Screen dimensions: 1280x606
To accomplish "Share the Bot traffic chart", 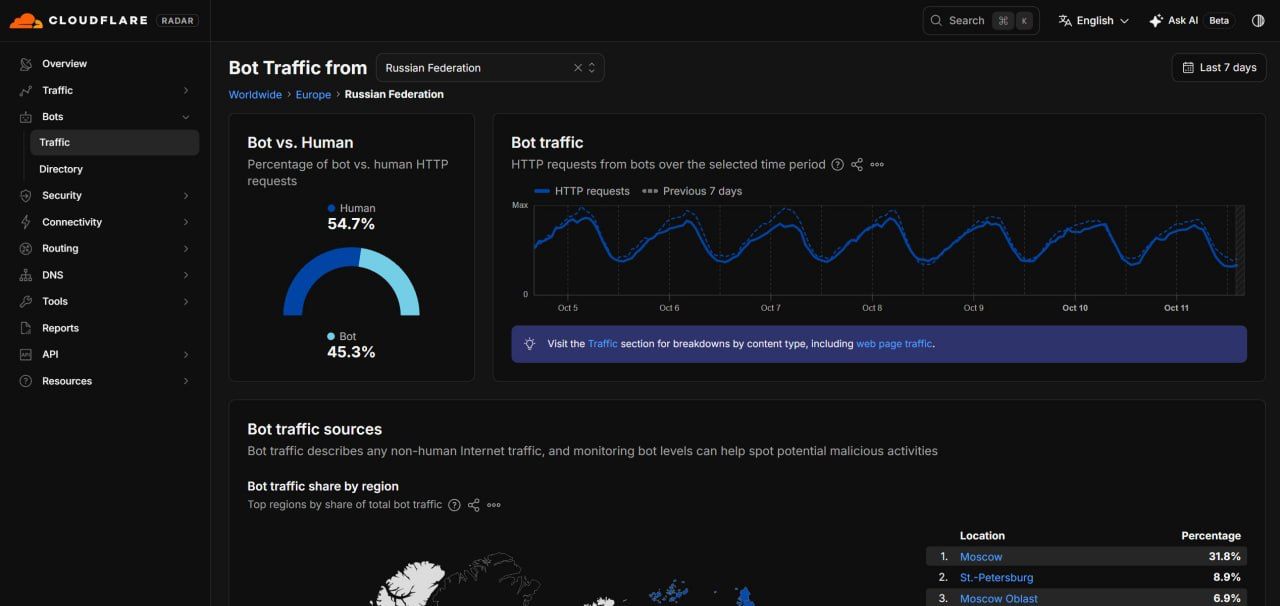I will tap(857, 165).
